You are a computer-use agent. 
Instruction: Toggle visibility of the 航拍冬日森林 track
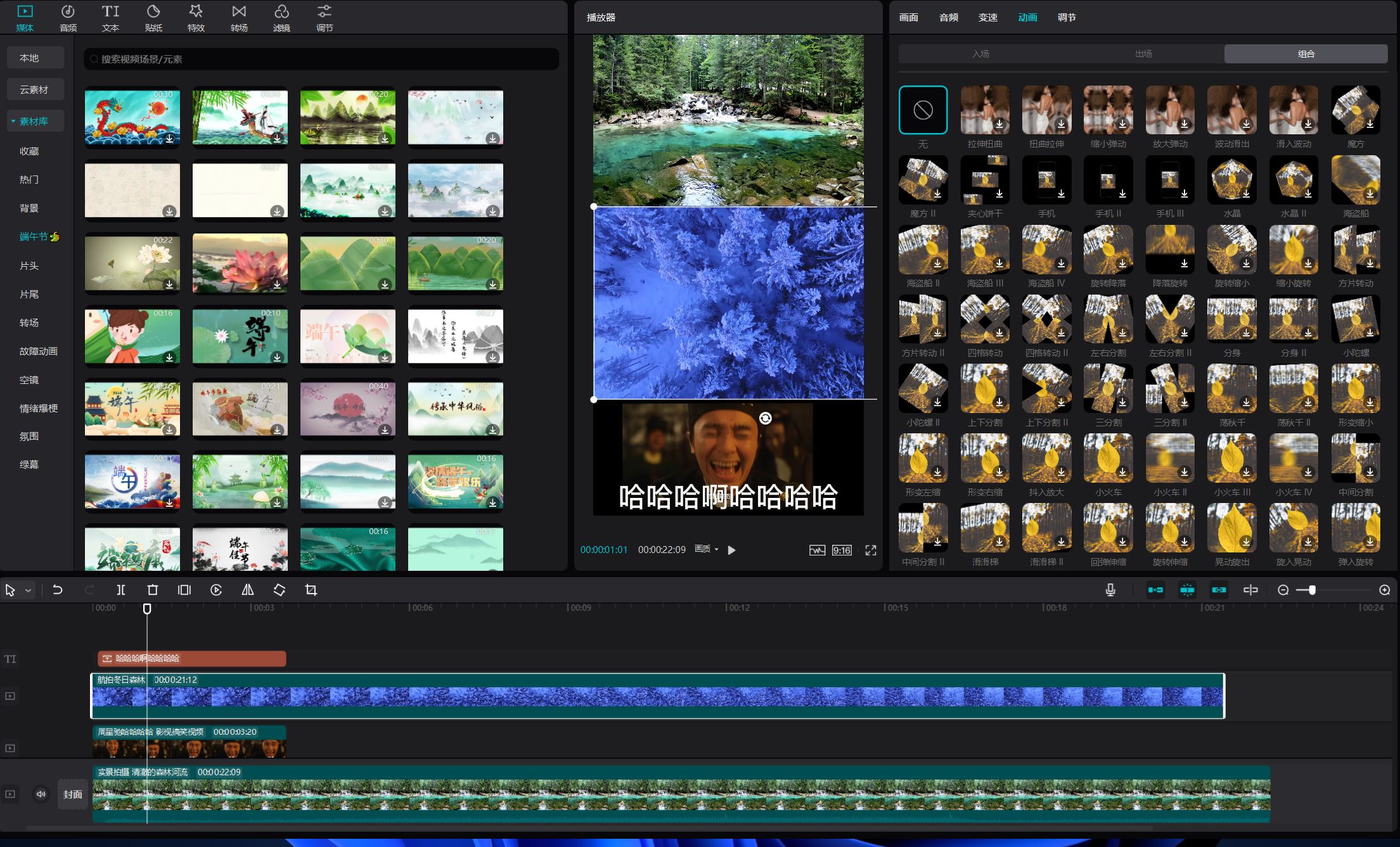coord(10,696)
